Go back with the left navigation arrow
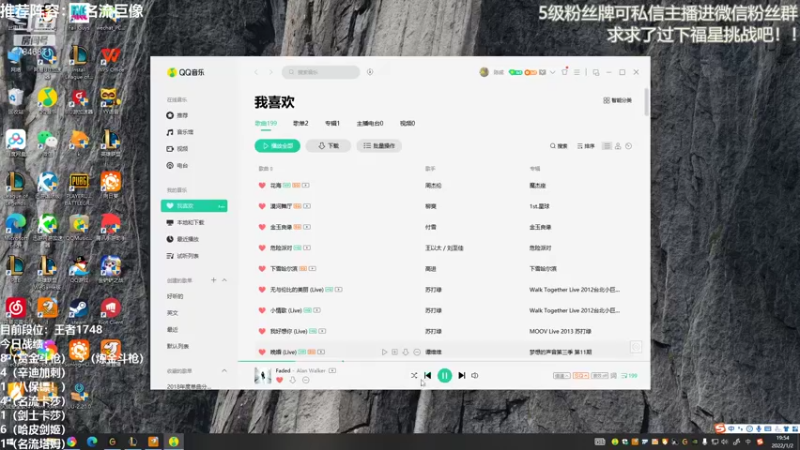This screenshot has width=800, height=450. [x=257, y=72]
